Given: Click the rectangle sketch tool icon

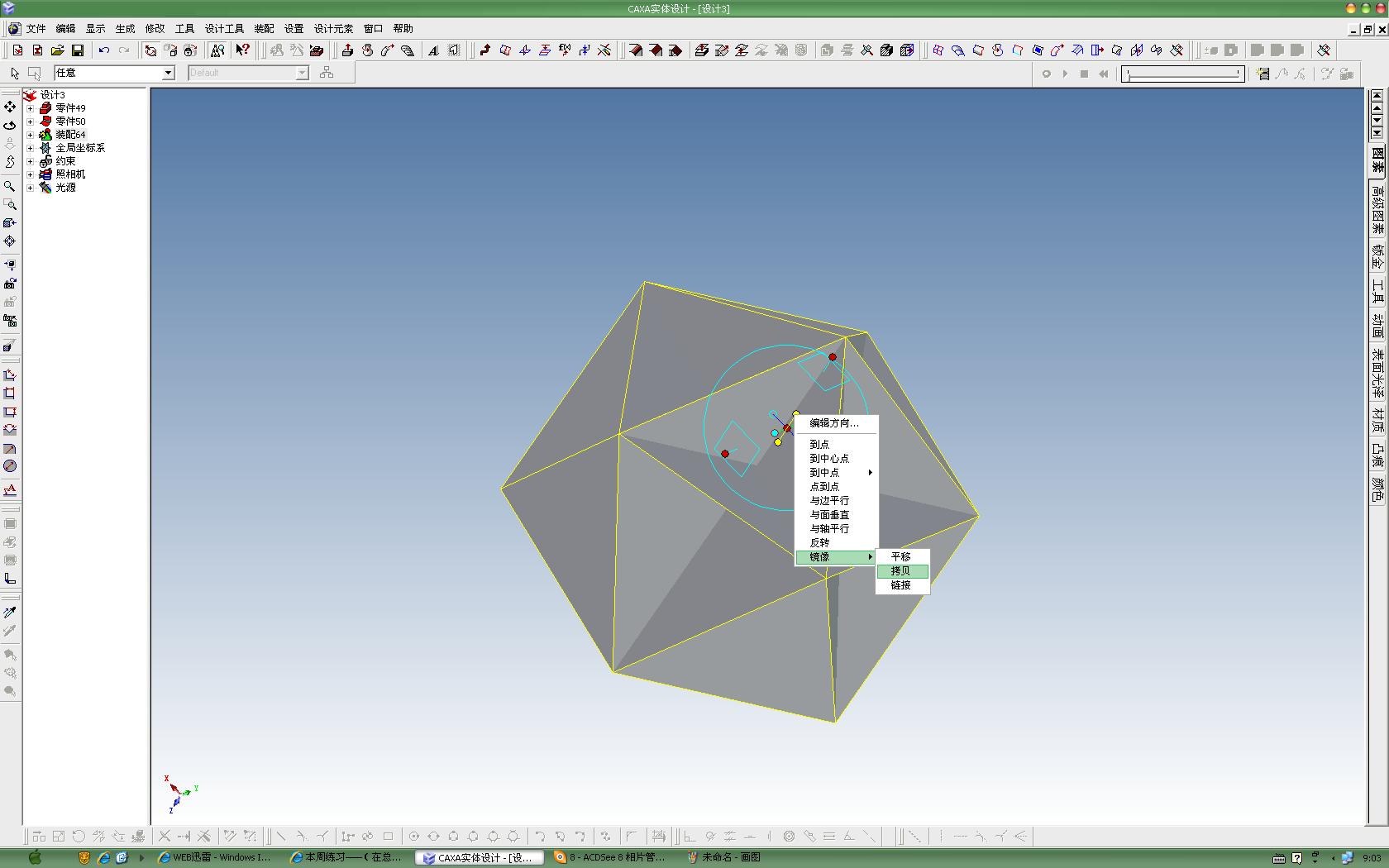Looking at the screenshot, I should point(388,837).
